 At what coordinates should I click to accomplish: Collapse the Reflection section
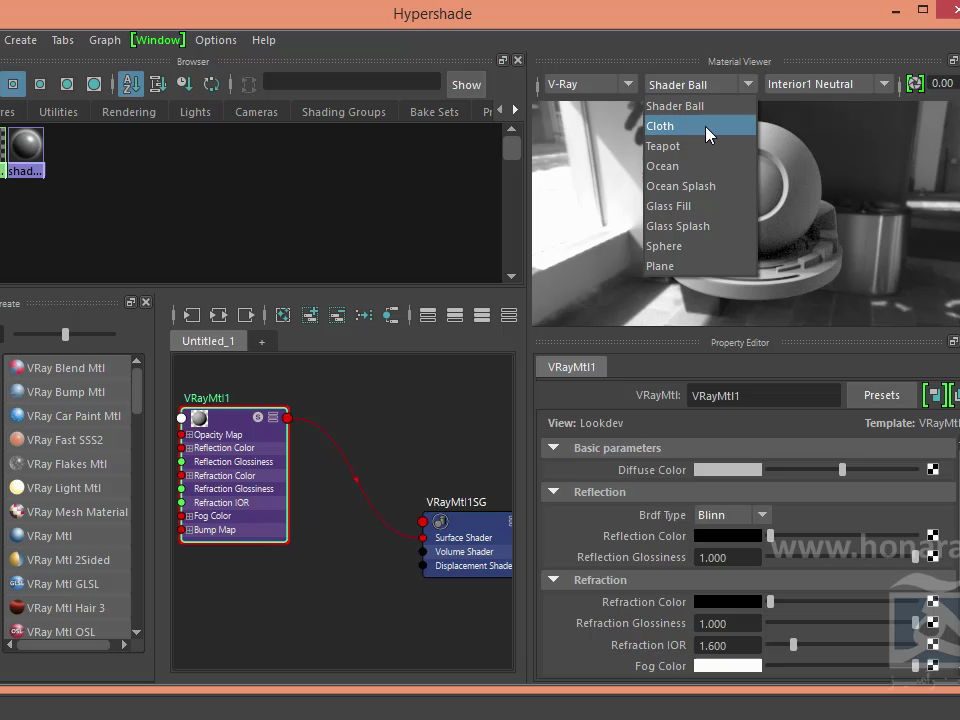click(553, 492)
